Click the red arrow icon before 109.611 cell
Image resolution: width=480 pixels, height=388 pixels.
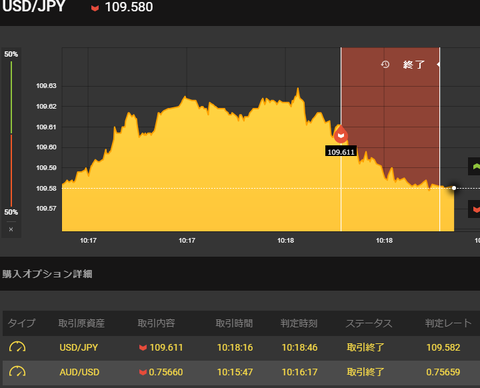pos(143,348)
